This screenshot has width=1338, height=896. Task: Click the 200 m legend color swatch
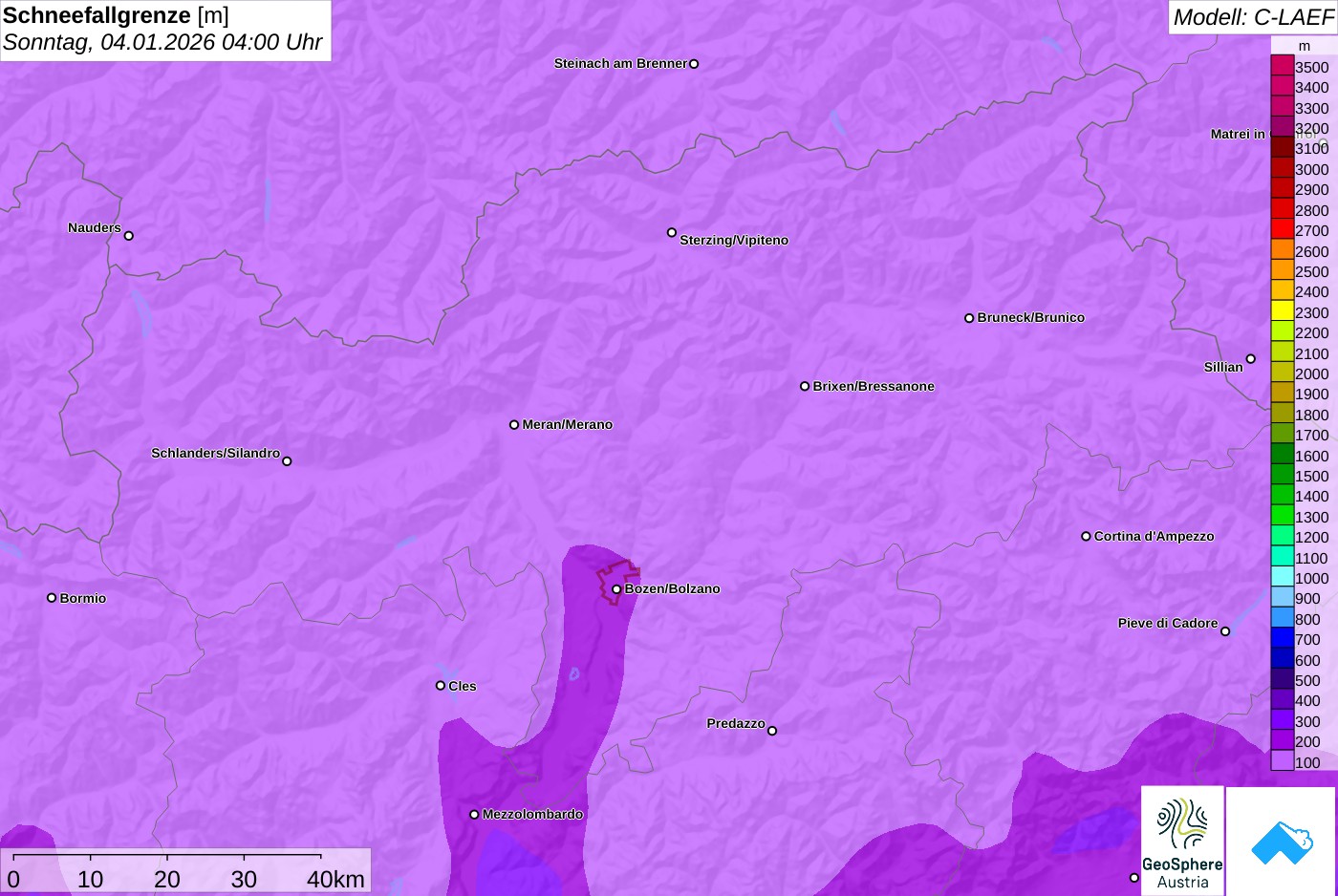[x=1282, y=741]
